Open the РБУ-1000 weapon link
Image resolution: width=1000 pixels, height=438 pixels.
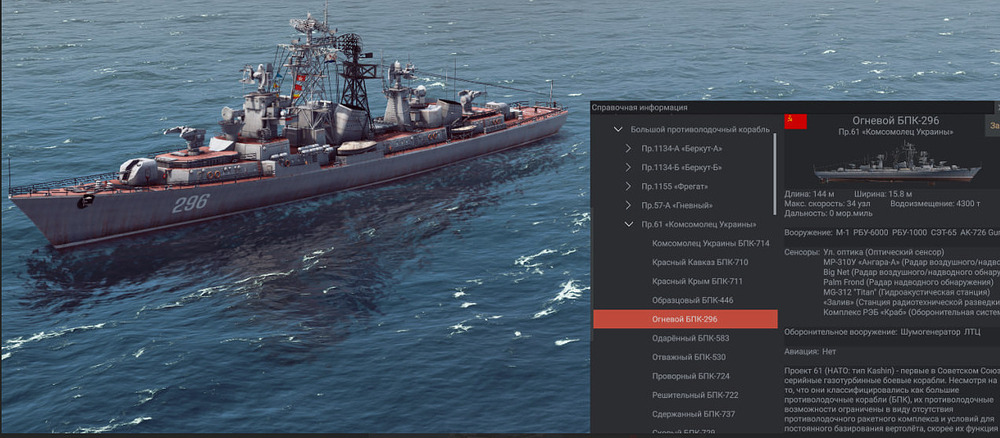click(x=908, y=233)
